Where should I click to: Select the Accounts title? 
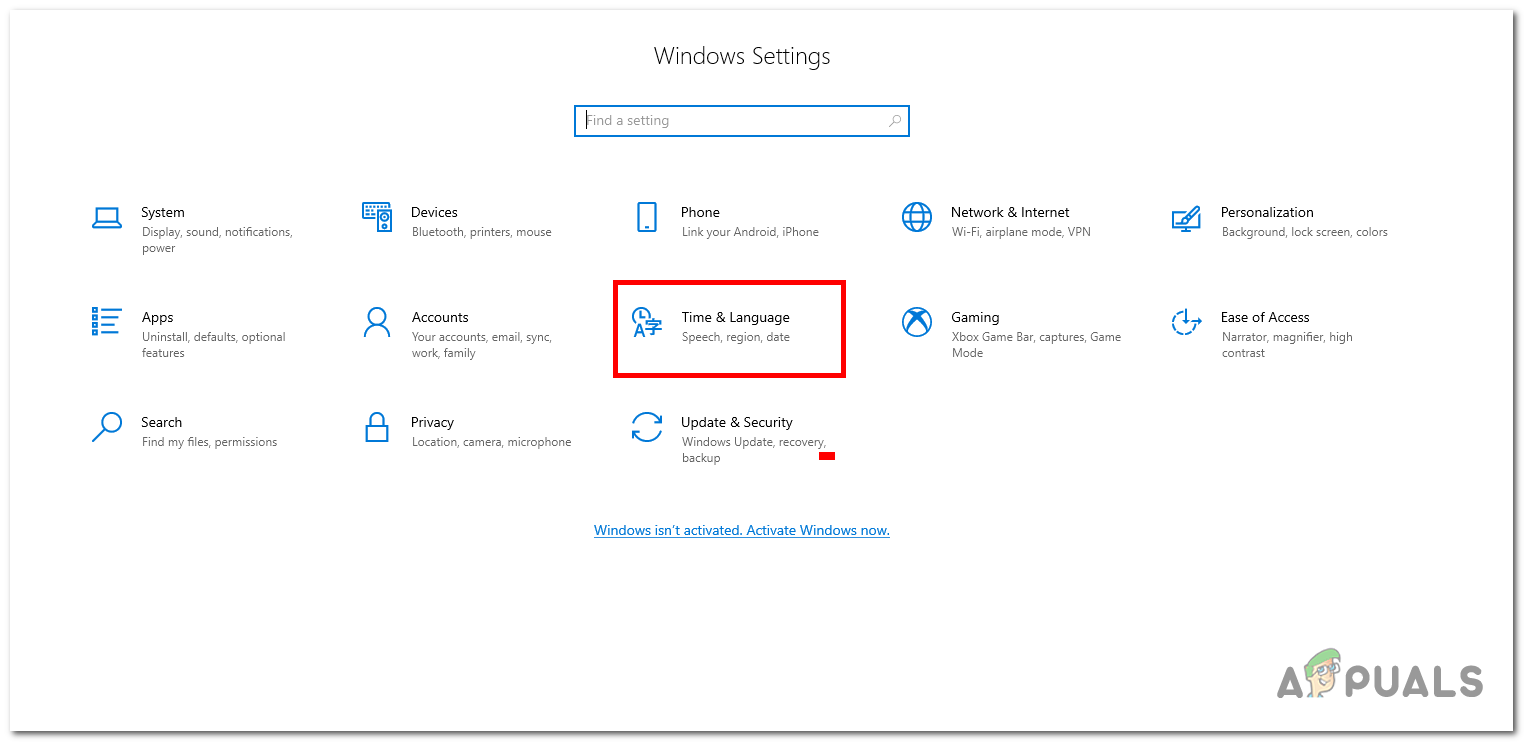pyautogui.click(x=440, y=317)
